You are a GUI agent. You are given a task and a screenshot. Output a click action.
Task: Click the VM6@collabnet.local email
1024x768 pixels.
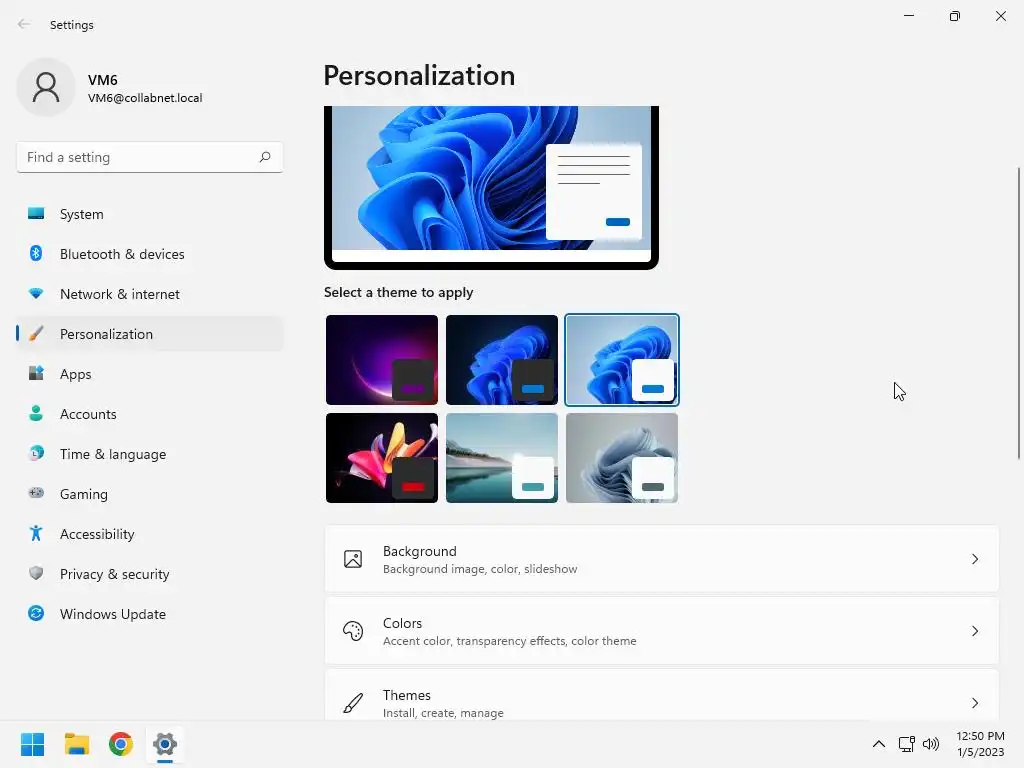coord(145,98)
